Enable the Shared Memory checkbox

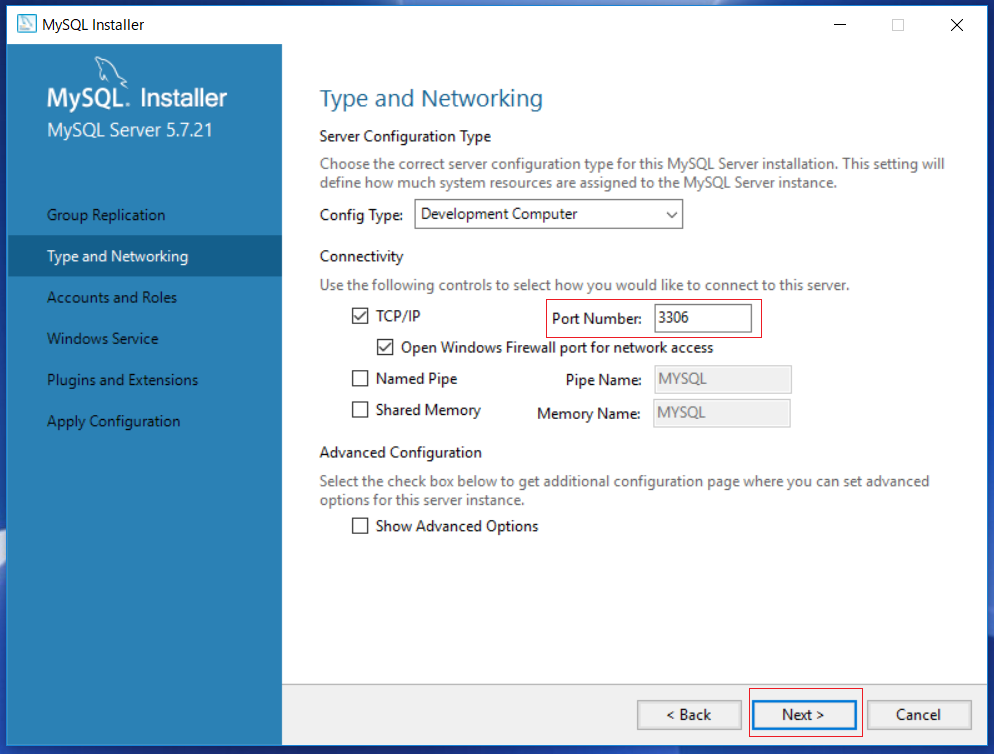click(x=360, y=410)
